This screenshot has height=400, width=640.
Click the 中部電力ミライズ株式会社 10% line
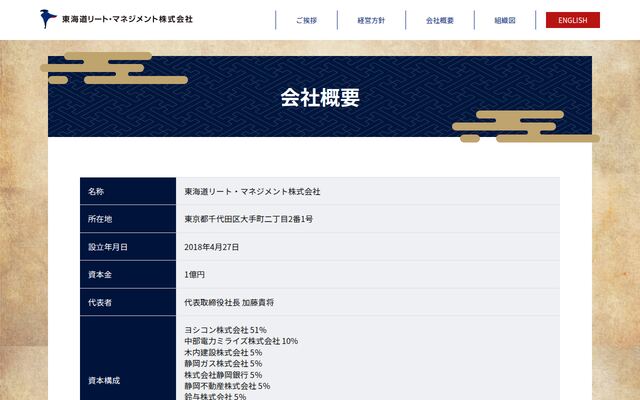coord(241,341)
